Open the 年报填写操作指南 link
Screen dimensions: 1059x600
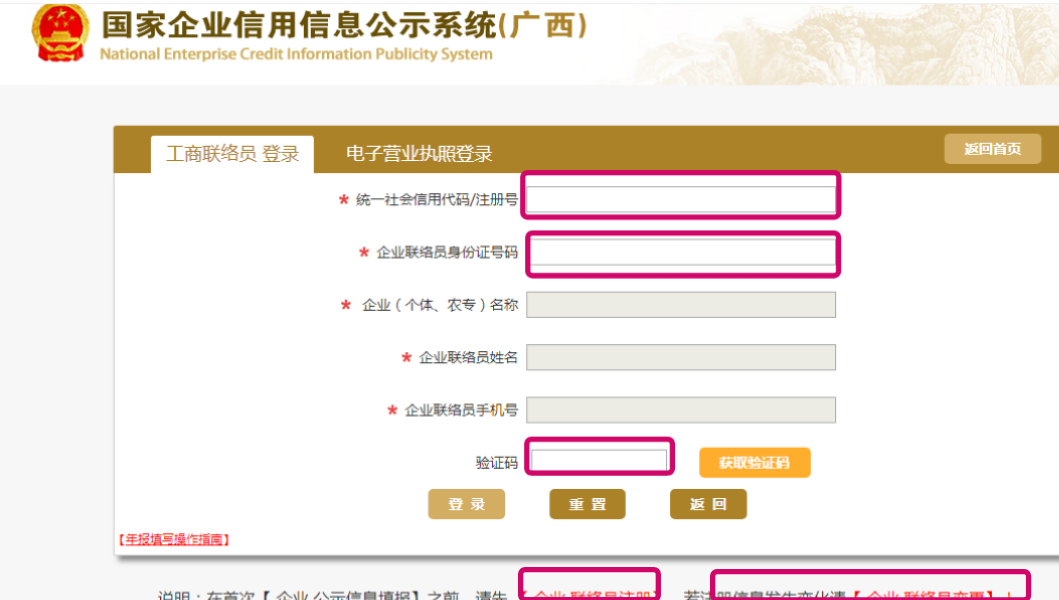[174, 539]
